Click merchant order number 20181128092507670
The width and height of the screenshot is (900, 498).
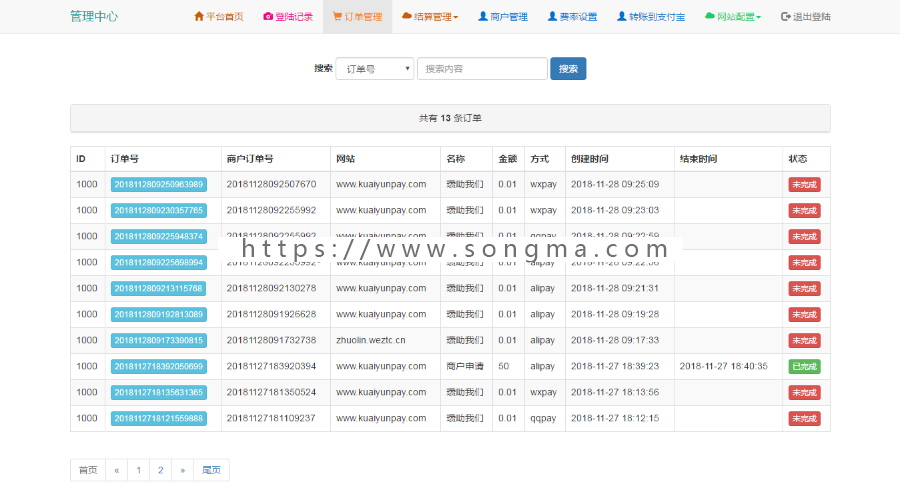click(x=271, y=184)
